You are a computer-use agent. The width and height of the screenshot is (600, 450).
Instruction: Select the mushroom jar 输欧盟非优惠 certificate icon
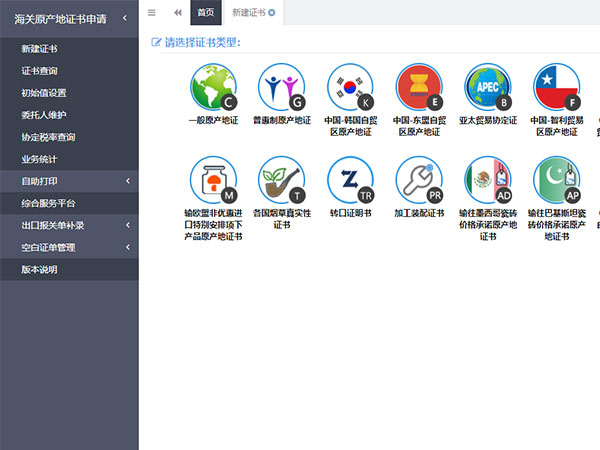pos(214,180)
